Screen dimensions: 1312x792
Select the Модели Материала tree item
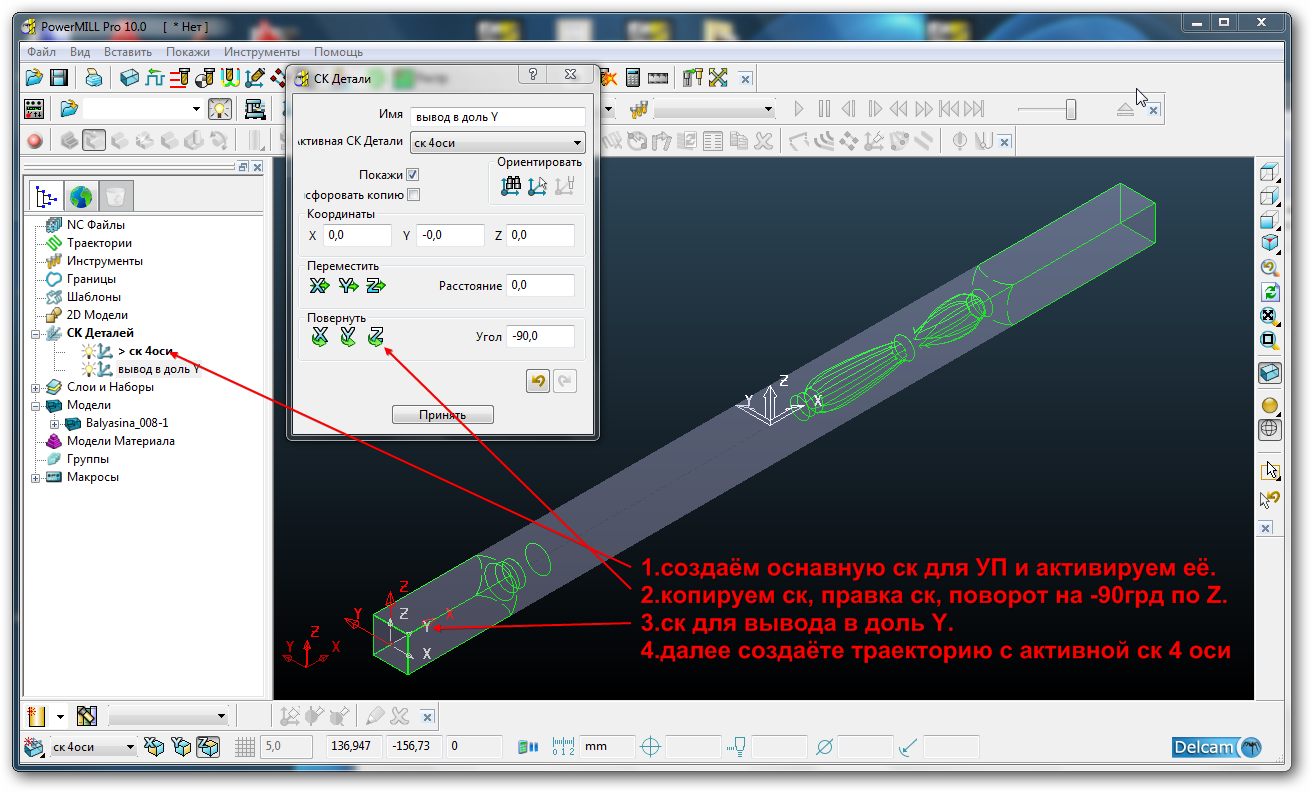pos(121,441)
